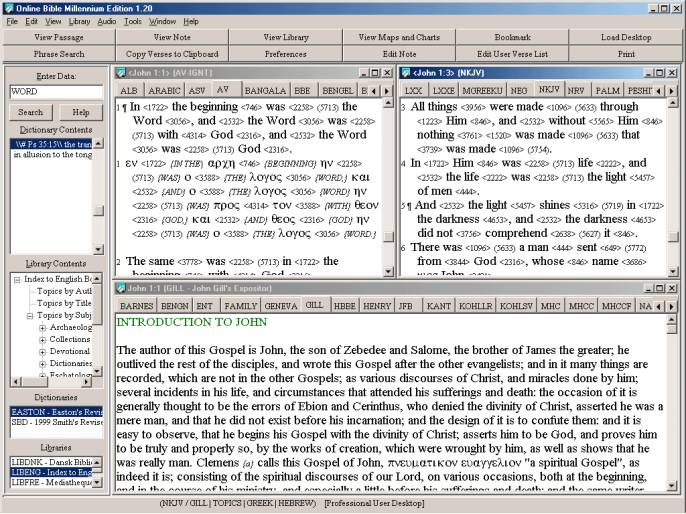Image resolution: width=686 pixels, height=514 pixels.
Task: Click the Bookmark button
Action: tap(512, 37)
